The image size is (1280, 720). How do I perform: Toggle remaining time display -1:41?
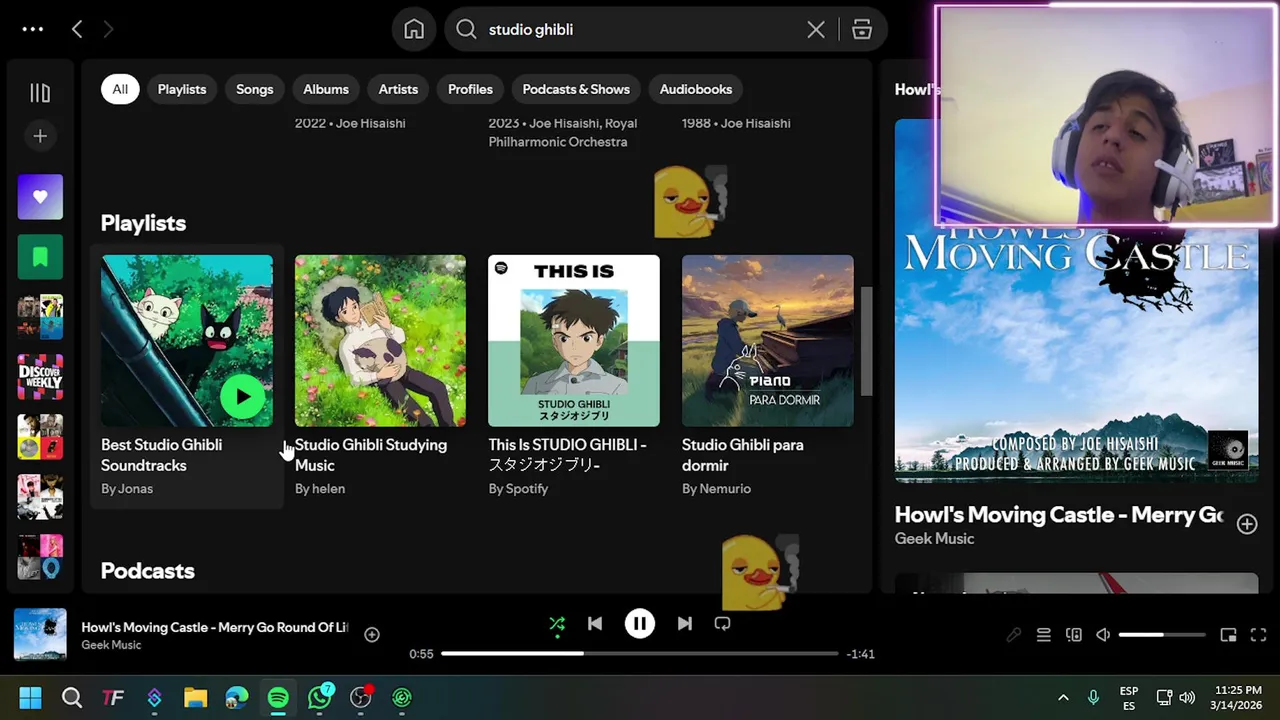861,654
